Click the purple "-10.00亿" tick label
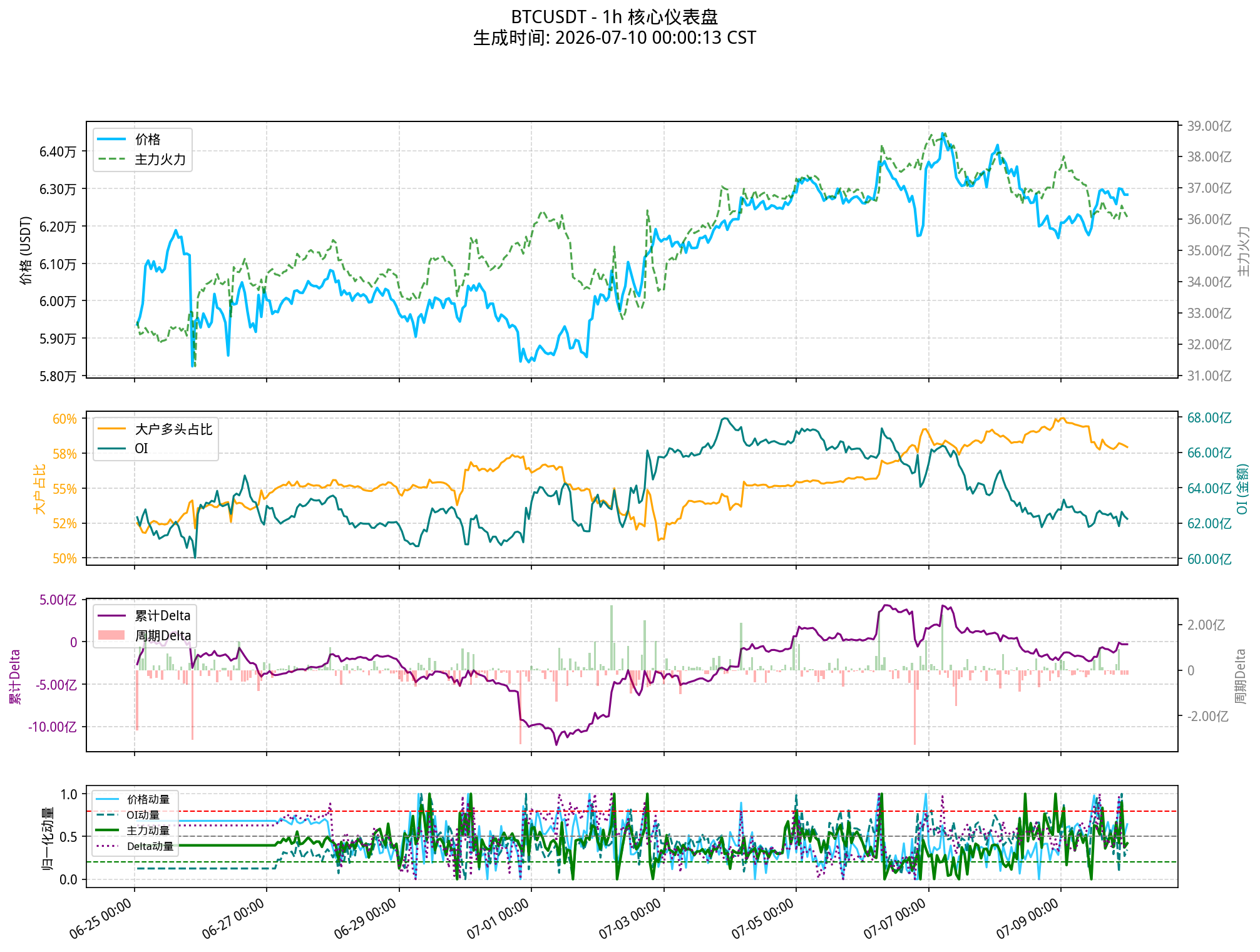Viewport: 1260px width, 952px height. click(x=53, y=727)
